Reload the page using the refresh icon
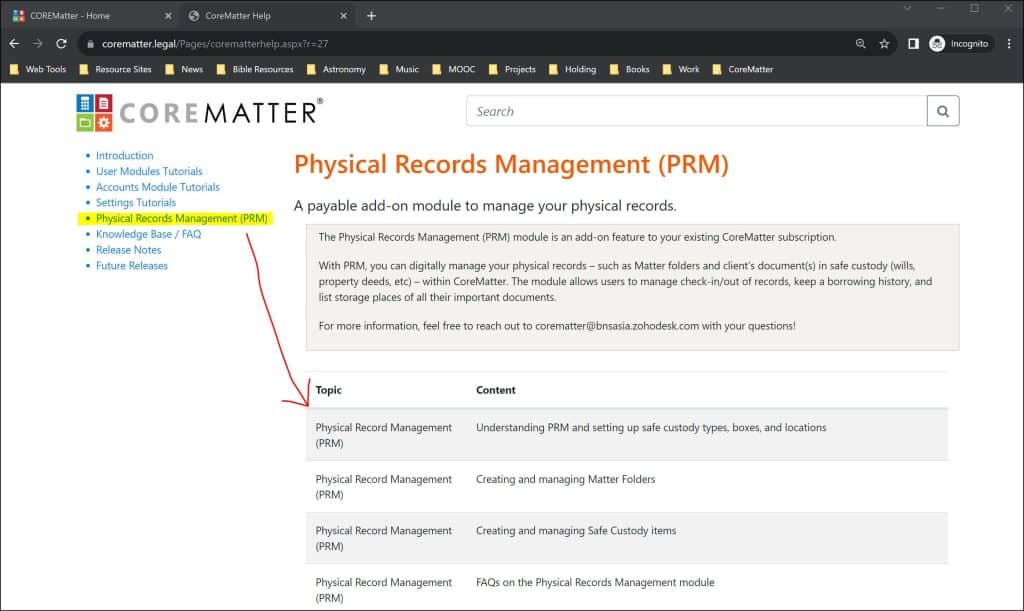The width and height of the screenshot is (1024, 611). (x=62, y=43)
